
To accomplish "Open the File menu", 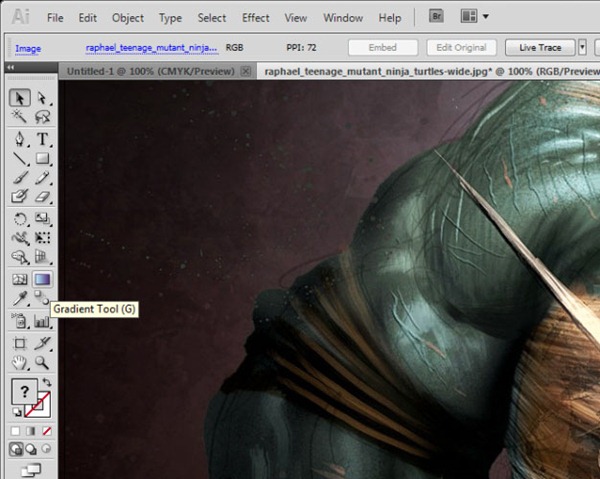I will pos(55,18).
